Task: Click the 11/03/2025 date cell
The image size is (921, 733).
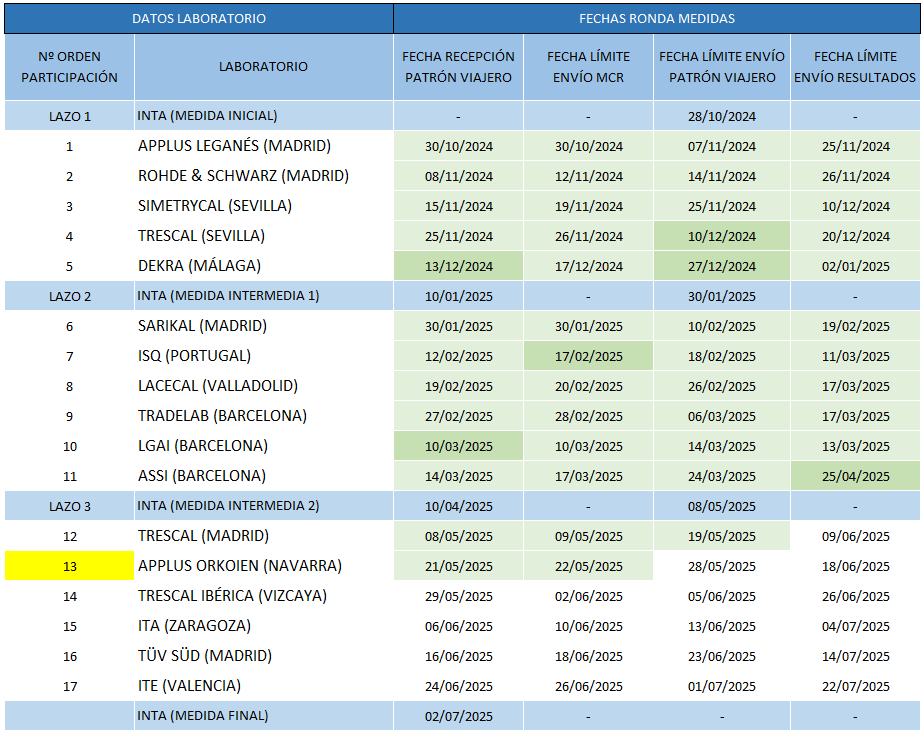Action: 855,356
